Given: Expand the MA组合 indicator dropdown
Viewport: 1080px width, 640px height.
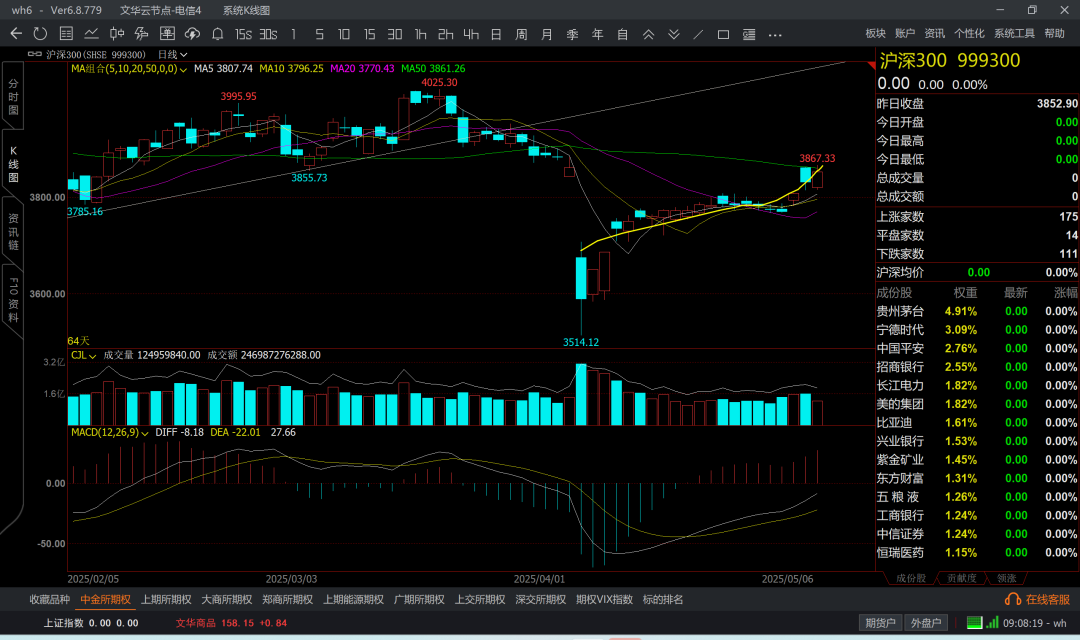Looking at the screenshot, I should [182, 69].
